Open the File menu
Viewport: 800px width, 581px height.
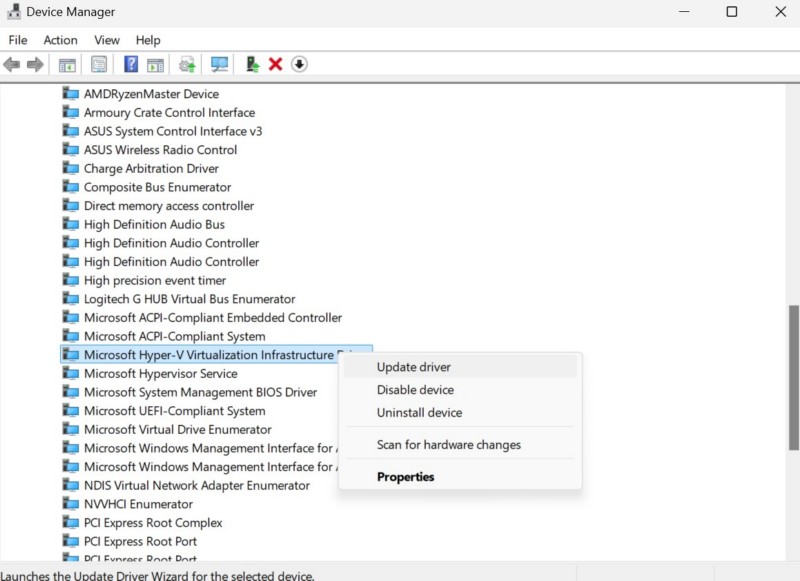(18, 40)
